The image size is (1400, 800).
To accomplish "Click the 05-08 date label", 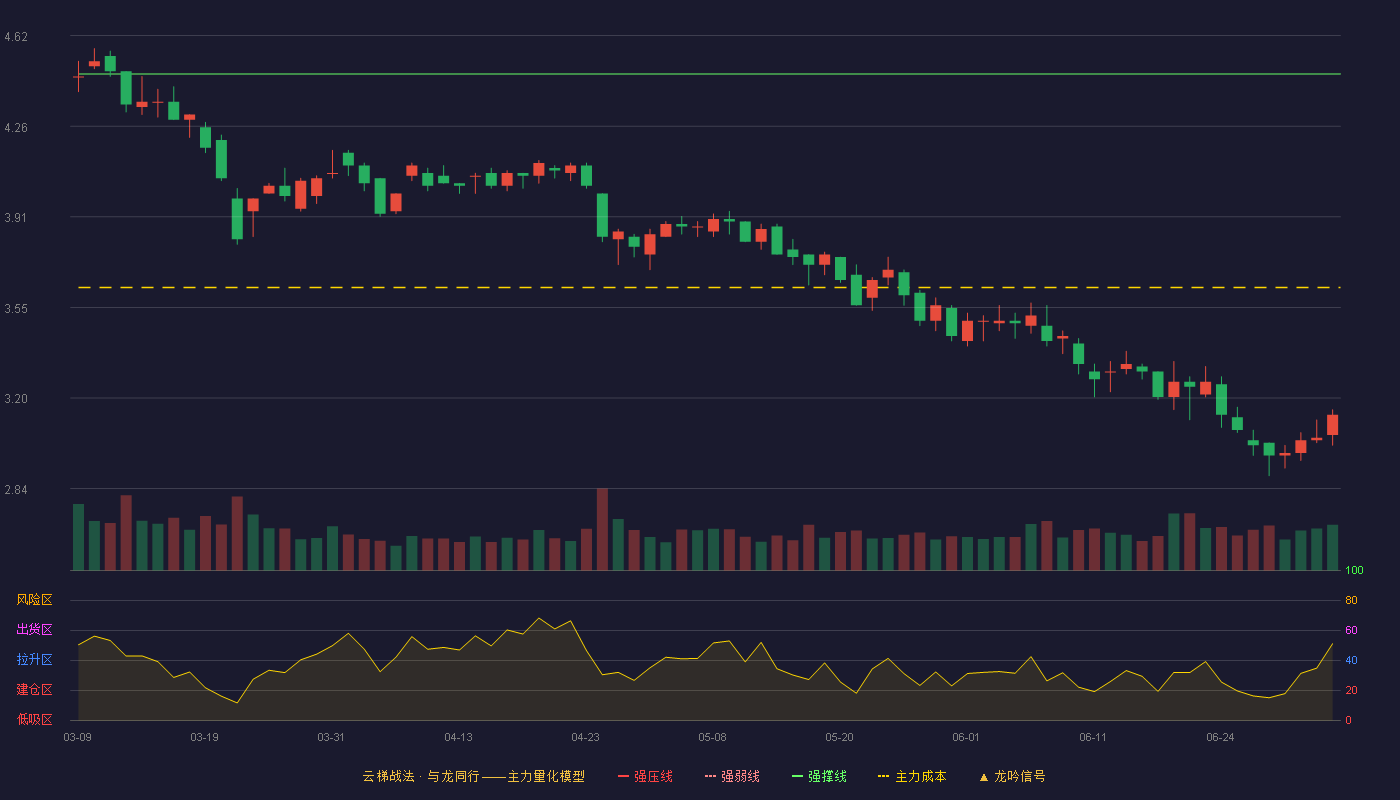I will click(712, 737).
